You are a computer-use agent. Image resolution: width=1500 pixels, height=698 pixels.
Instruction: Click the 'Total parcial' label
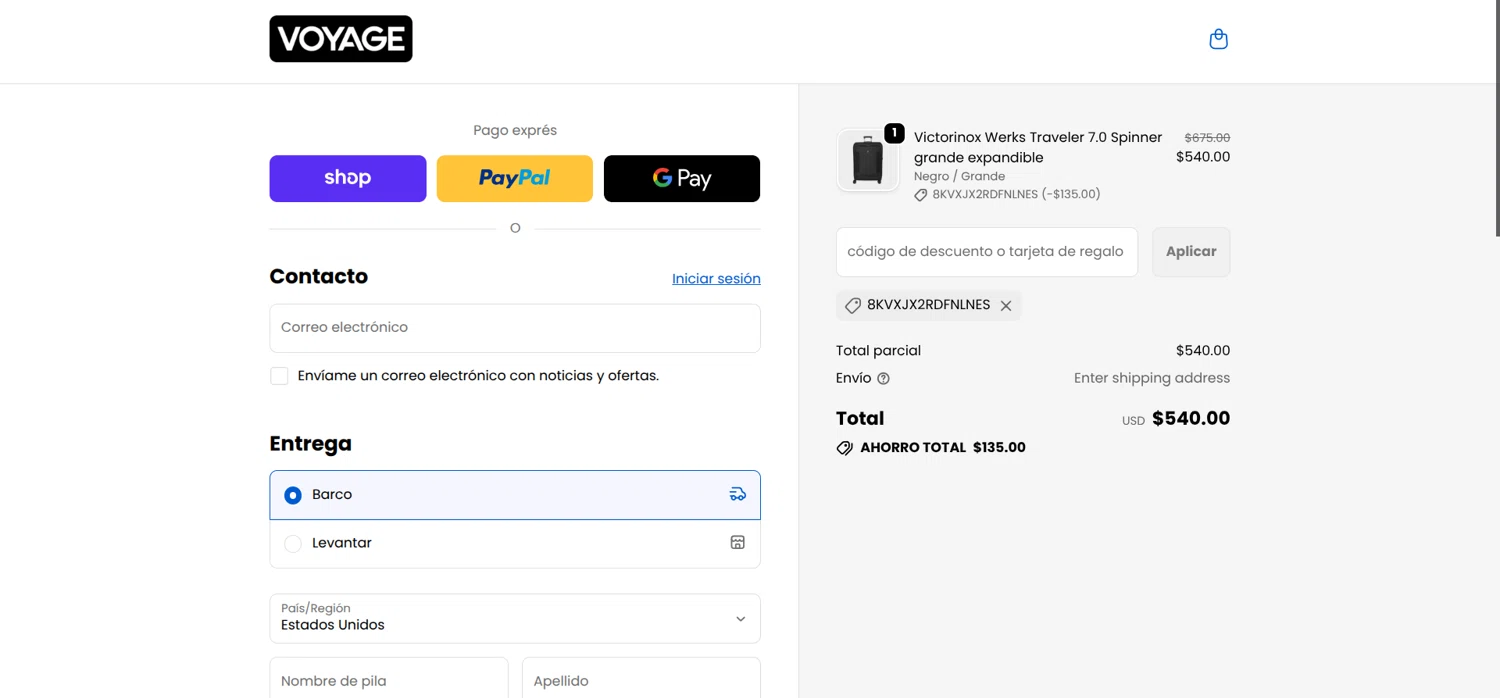[878, 351]
